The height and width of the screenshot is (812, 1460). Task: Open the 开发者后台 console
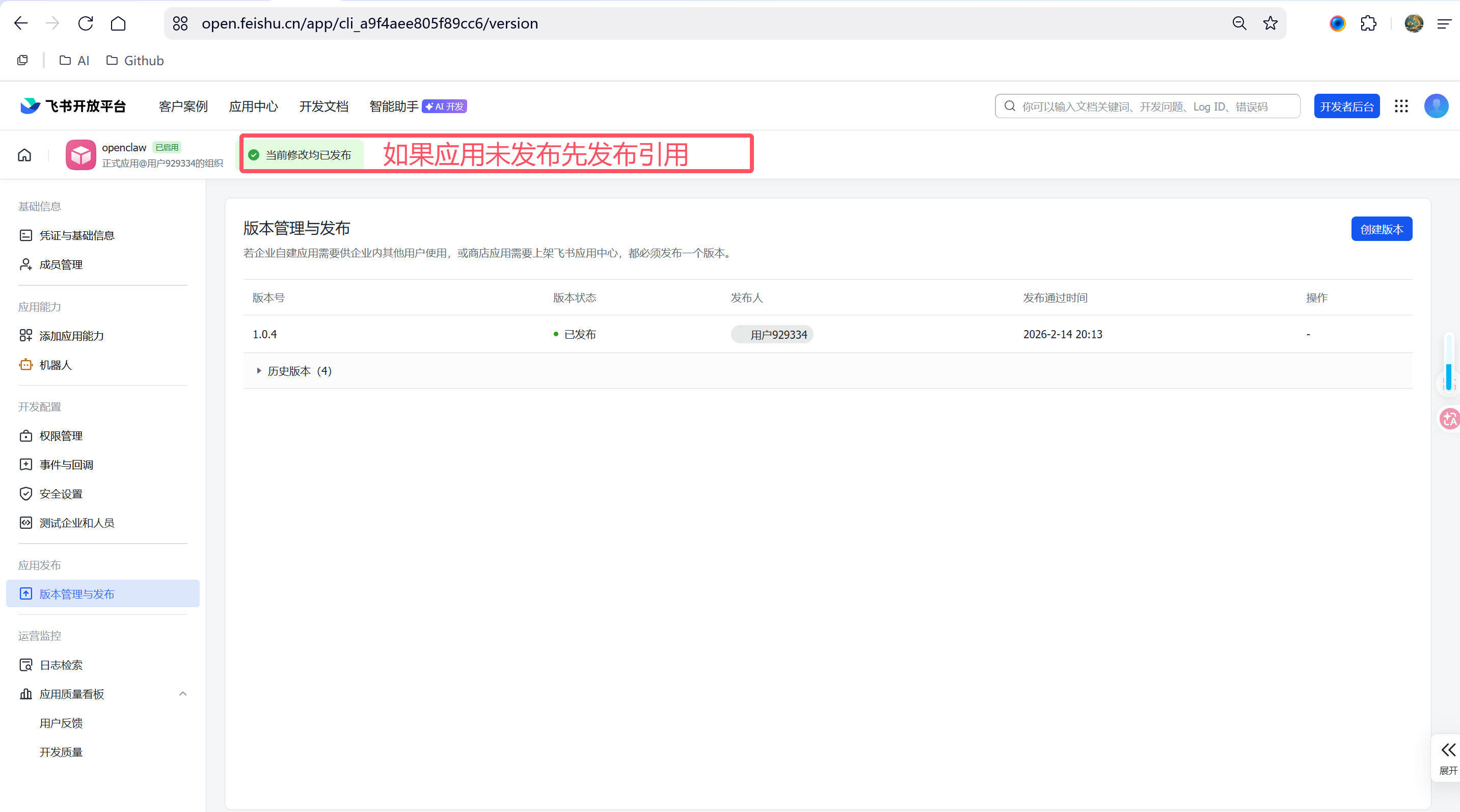pos(1346,106)
